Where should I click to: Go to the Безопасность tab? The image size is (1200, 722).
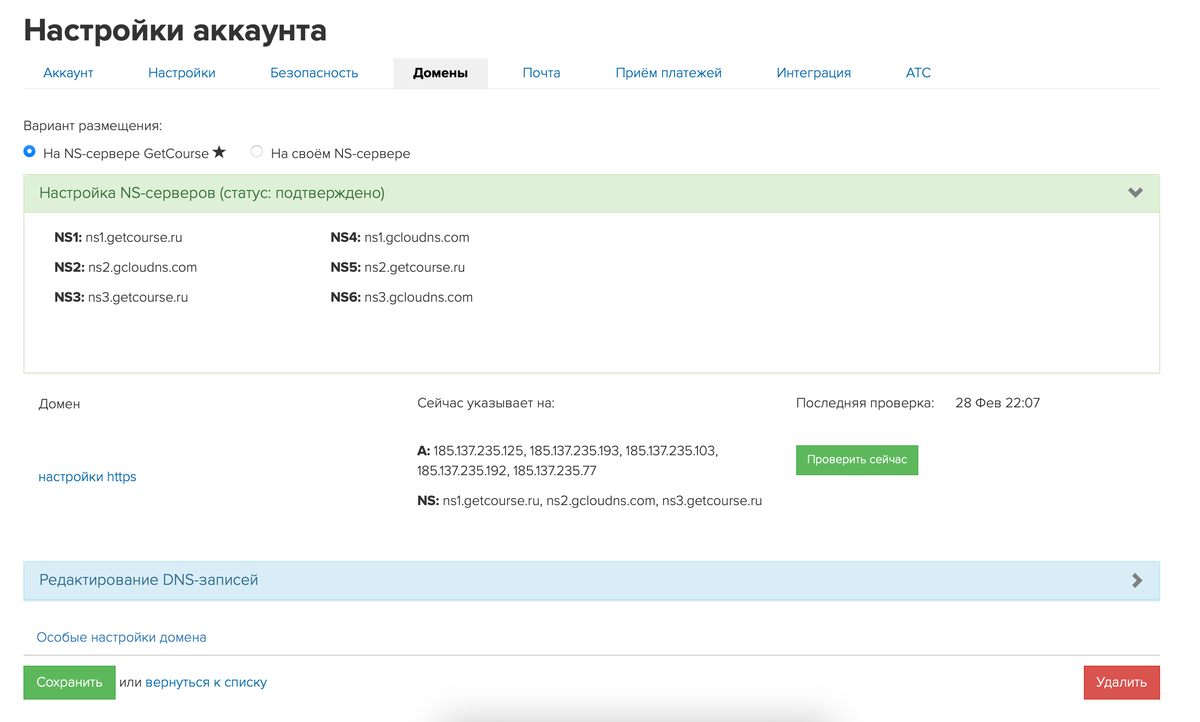coord(314,73)
